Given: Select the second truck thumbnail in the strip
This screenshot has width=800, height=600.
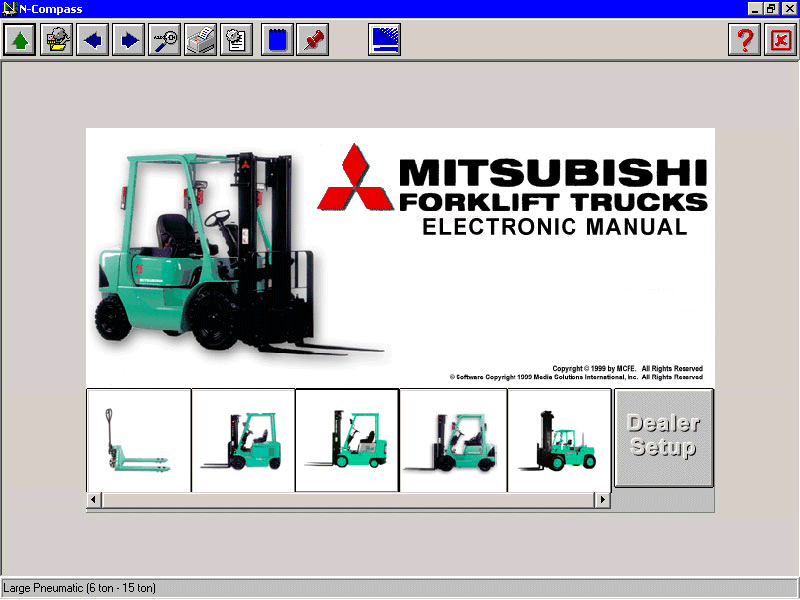Looking at the screenshot, I should pos(243,440).
